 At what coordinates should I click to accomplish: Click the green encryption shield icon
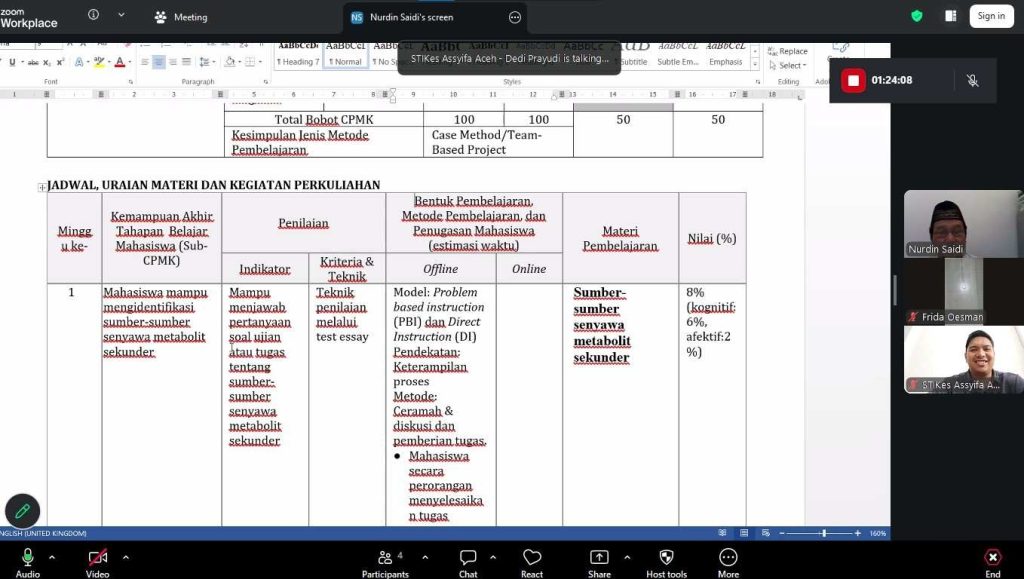917,16
